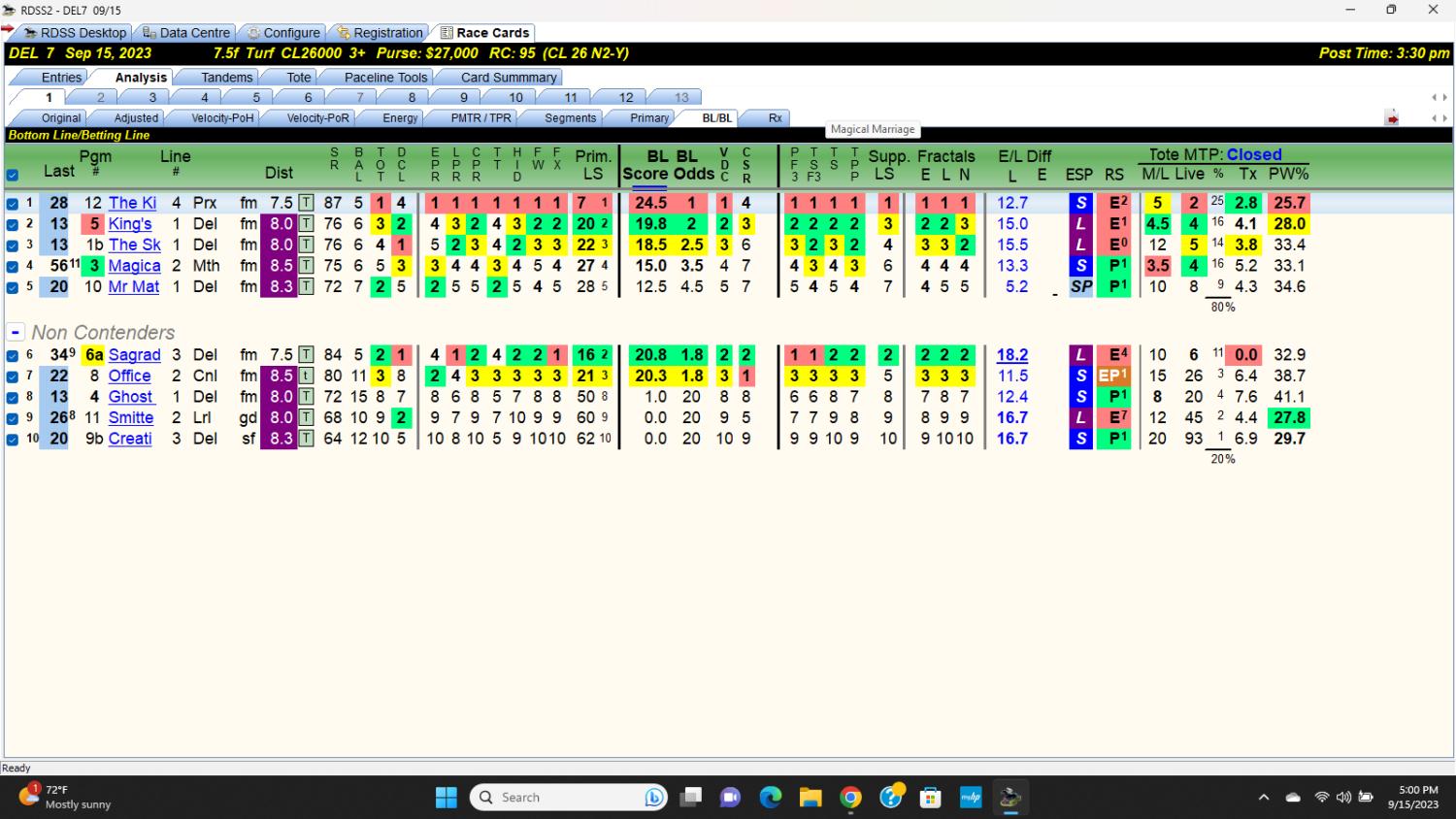Switch to the Data Centre tab
This screenshot has width=1456, height=819.
tap(185, 32)
